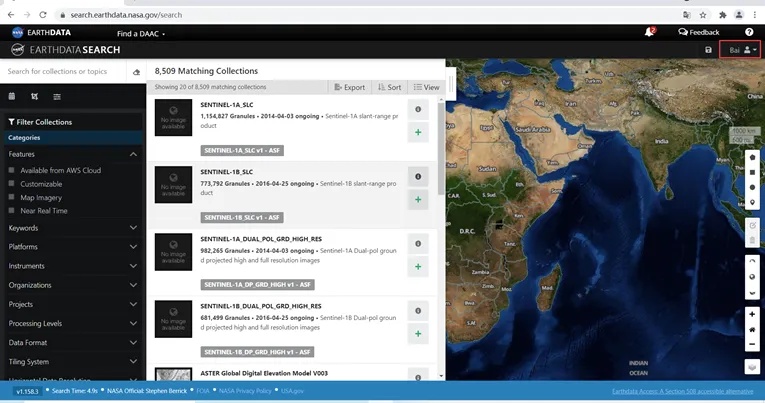Add SENTINEL-1A_SLC to project
The image size is (765, 403).
(418, 132)
